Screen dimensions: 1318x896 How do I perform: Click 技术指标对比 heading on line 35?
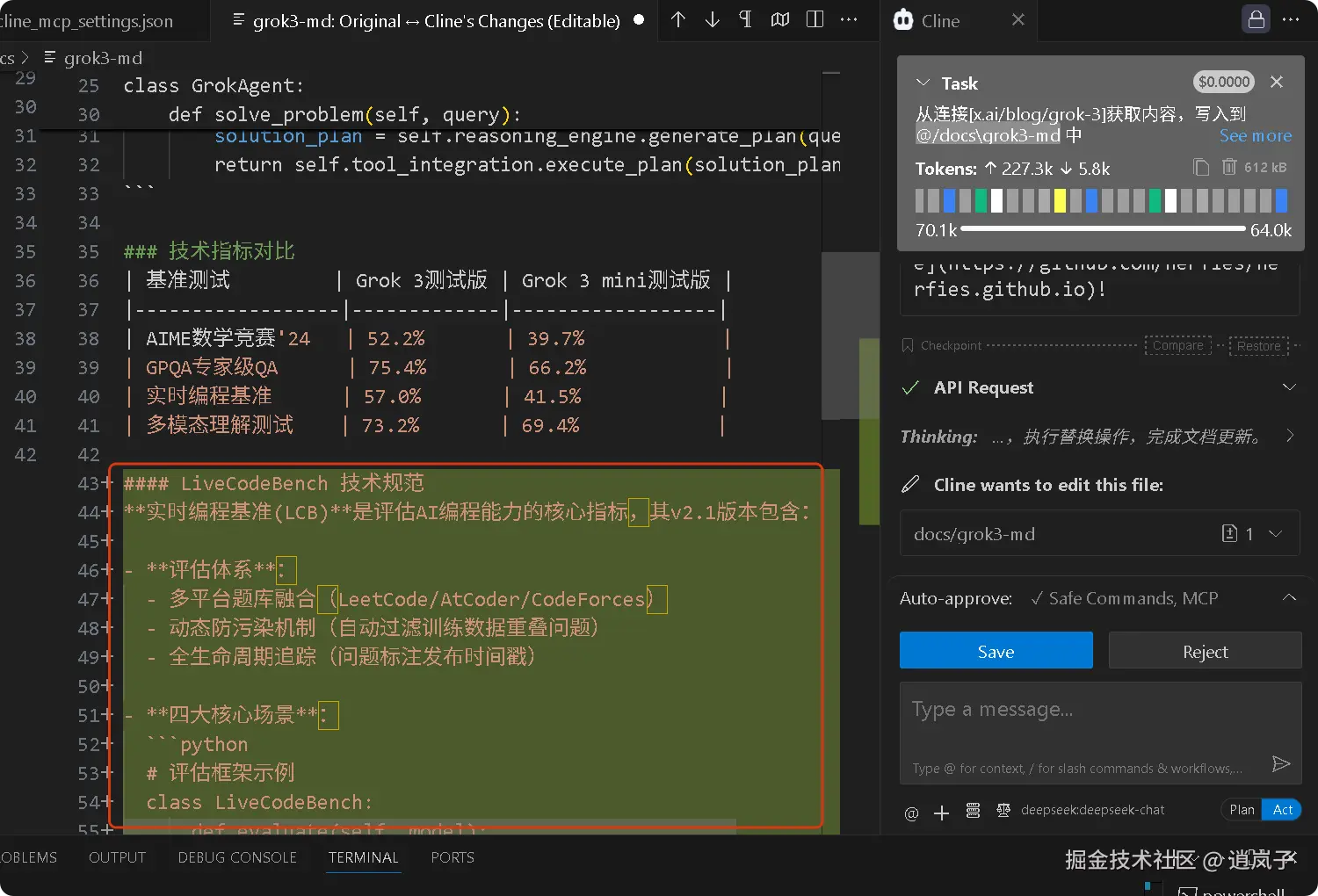click(209, 251)
